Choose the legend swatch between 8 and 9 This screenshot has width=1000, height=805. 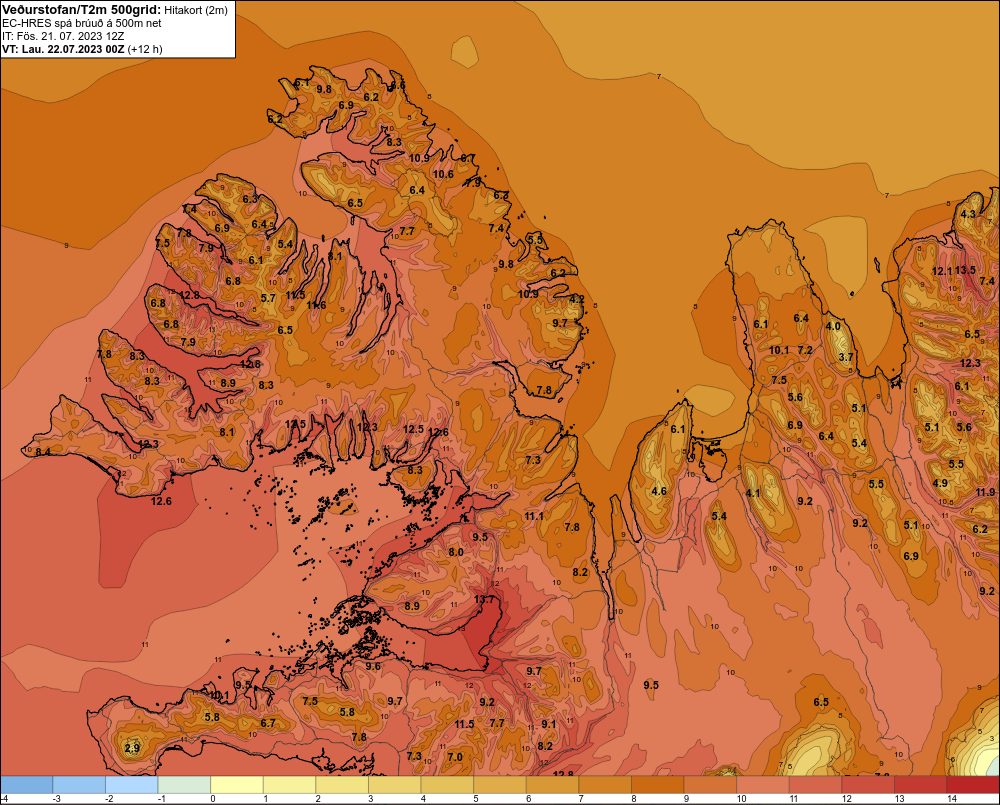(658, 785)
